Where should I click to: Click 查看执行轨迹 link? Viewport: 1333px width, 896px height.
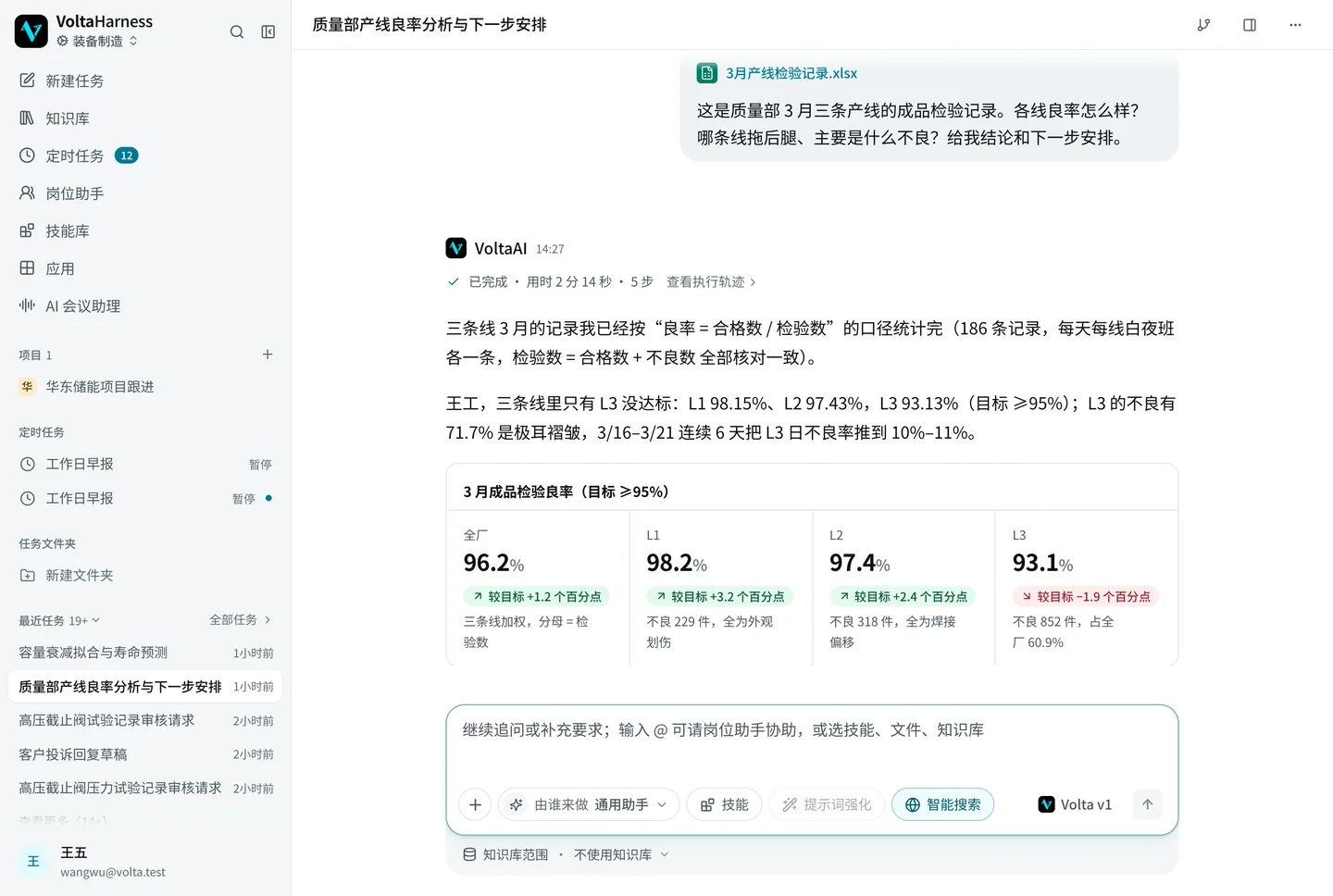click(x=711, y=281)
